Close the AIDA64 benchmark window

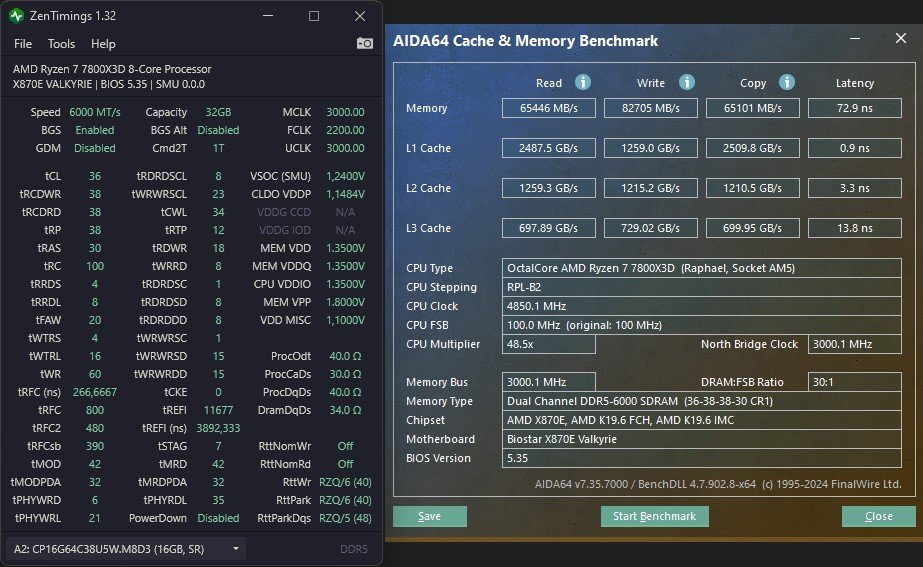pyautogui.click(x=899, y=39)
